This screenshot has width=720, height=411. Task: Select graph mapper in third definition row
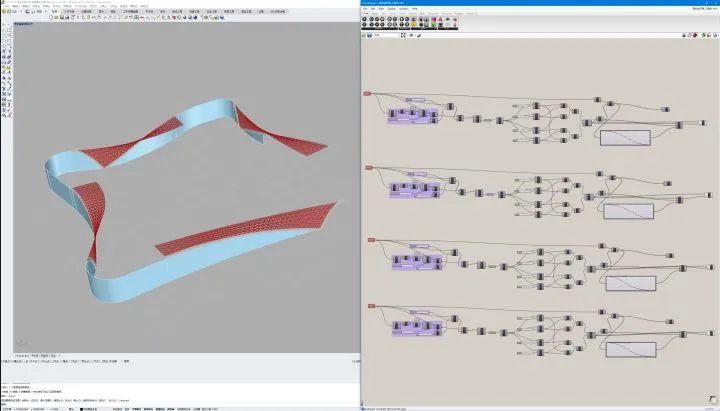point(631,283)
